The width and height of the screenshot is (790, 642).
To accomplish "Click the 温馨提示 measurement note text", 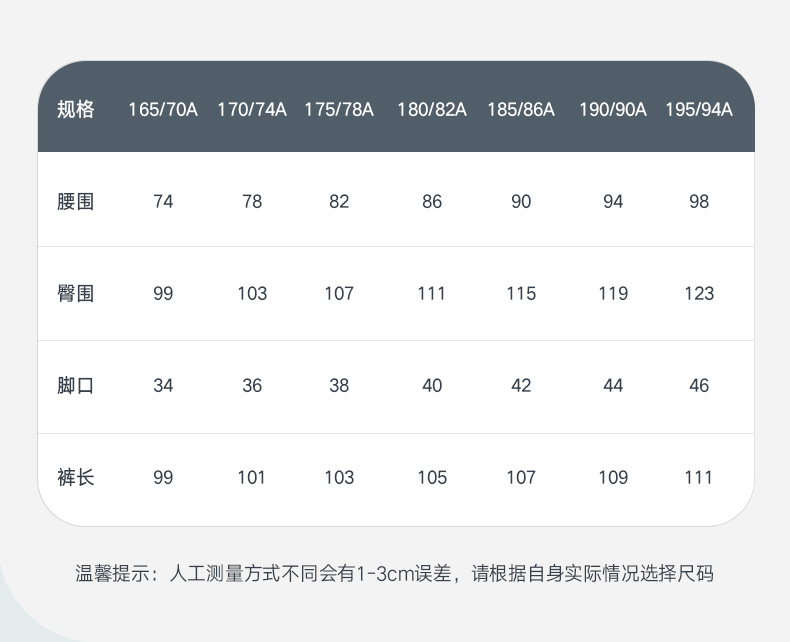I will [x=395, y=574].
